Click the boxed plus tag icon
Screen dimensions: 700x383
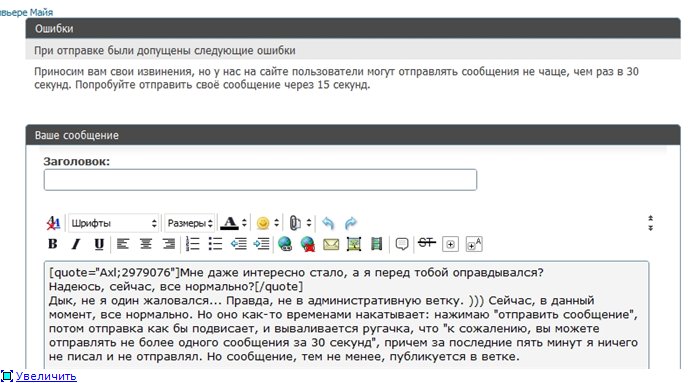pos(450,244)
